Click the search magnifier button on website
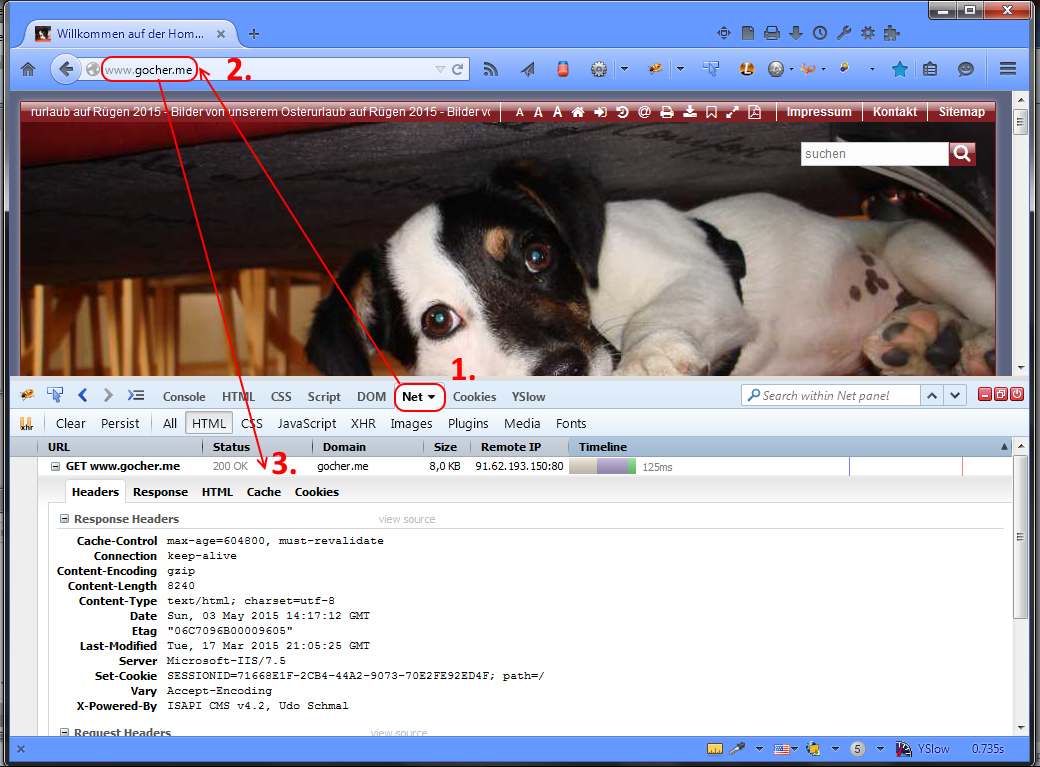1040x767 pixels. (962, 153)
